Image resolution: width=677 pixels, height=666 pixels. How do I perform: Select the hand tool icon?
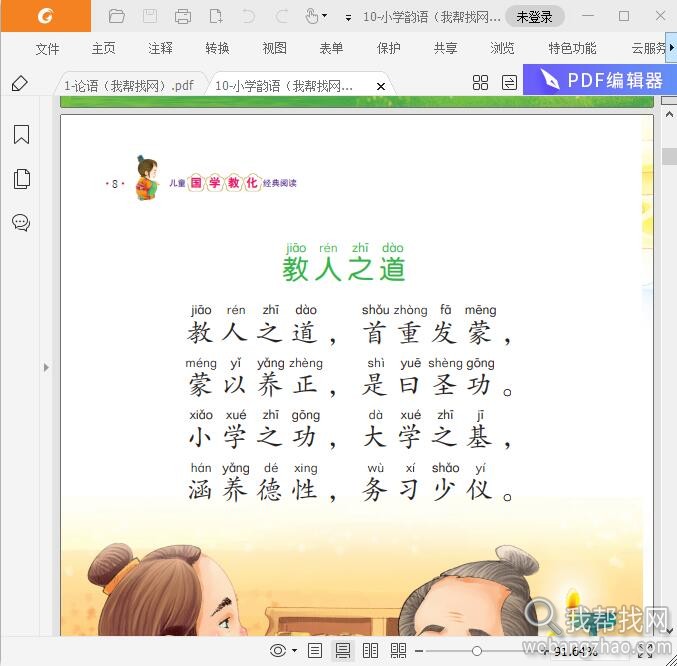coord(311,16)
